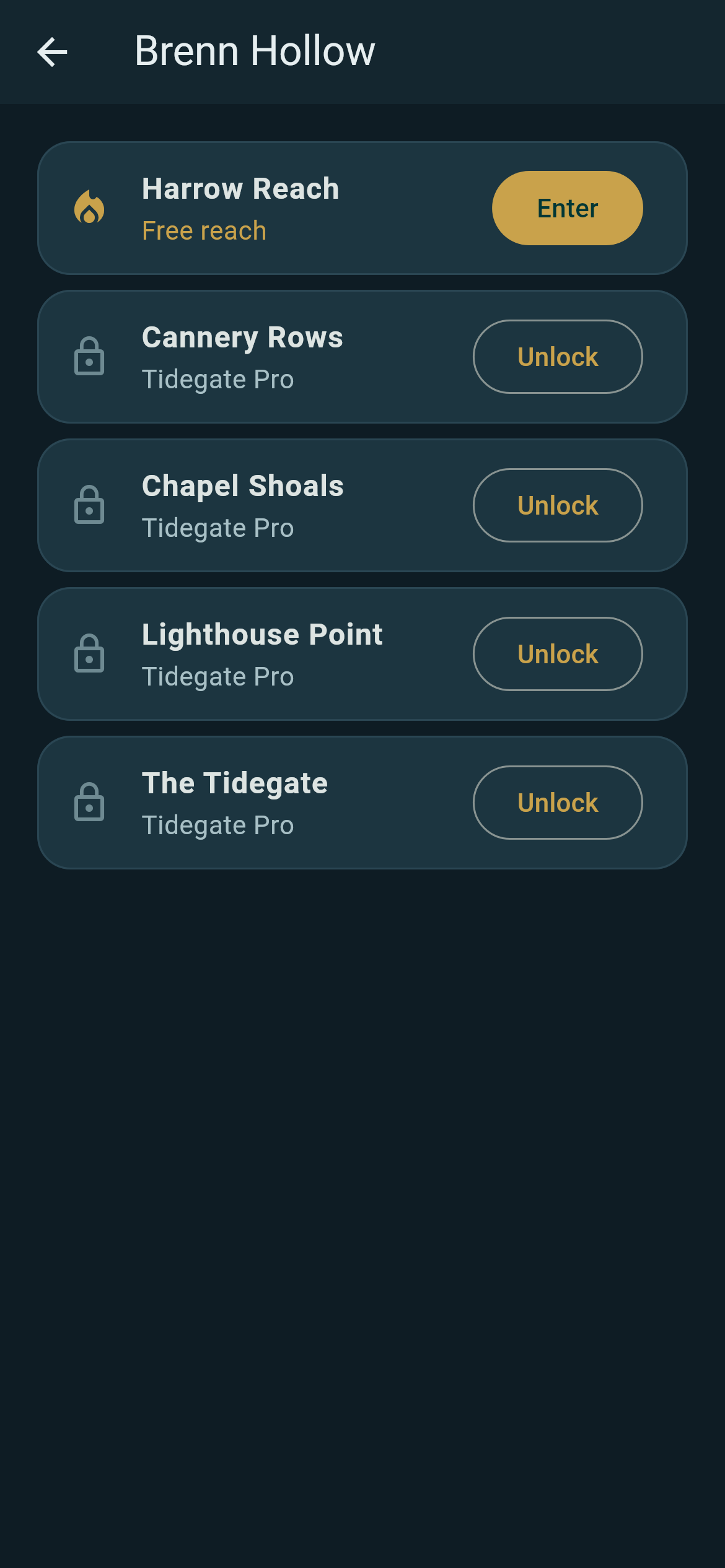
Task: Click the flame icon beside Harrow Reach
Action: (x=89, y=207)
